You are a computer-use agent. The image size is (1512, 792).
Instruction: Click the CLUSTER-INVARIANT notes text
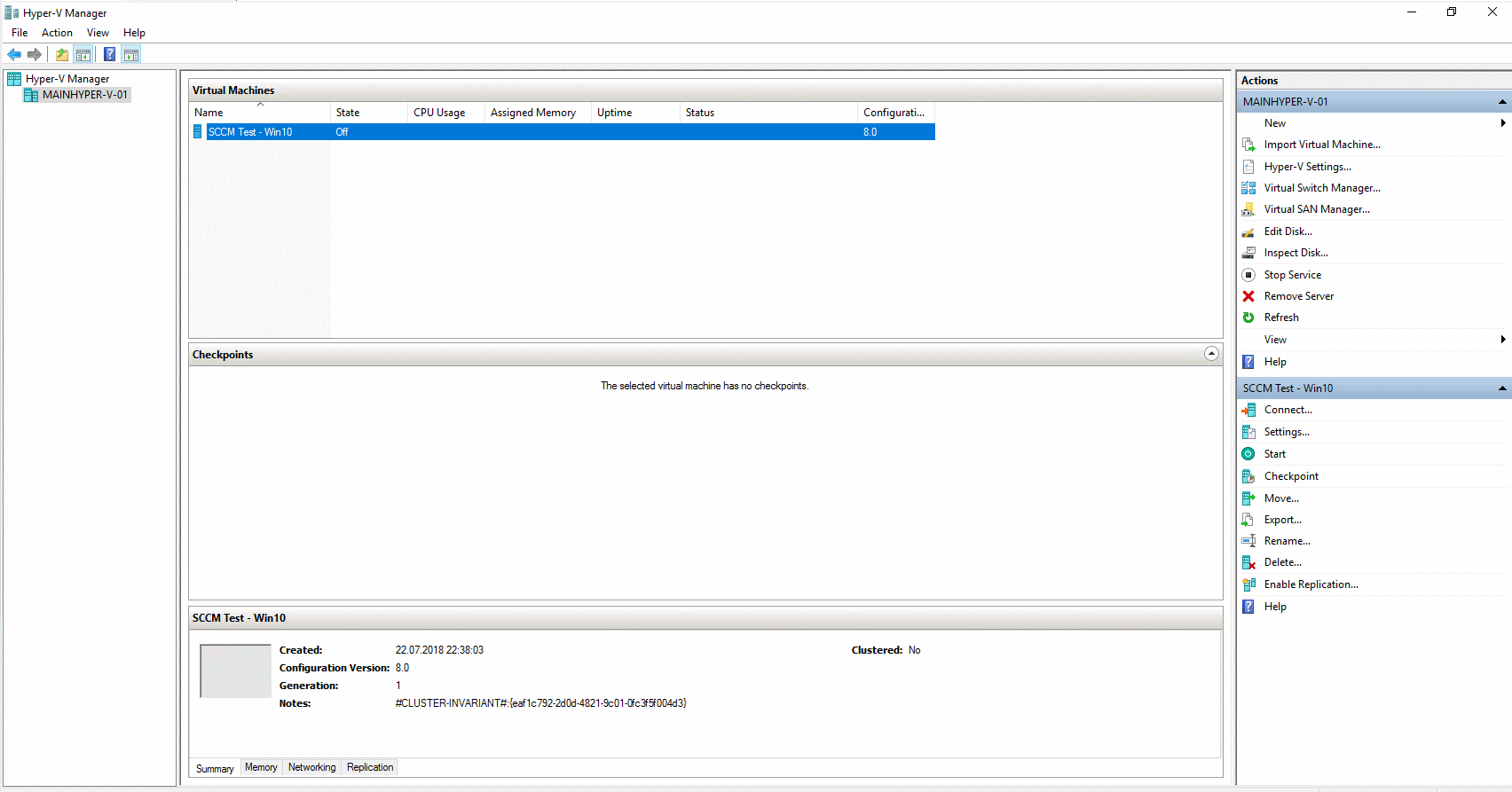(540, 703)
